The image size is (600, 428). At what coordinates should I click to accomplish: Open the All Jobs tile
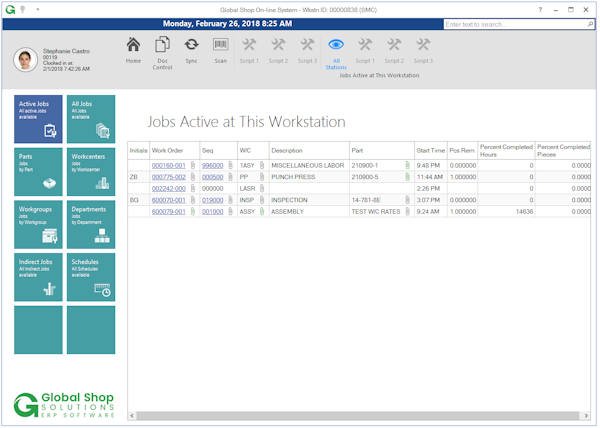(x=91, y=119)
